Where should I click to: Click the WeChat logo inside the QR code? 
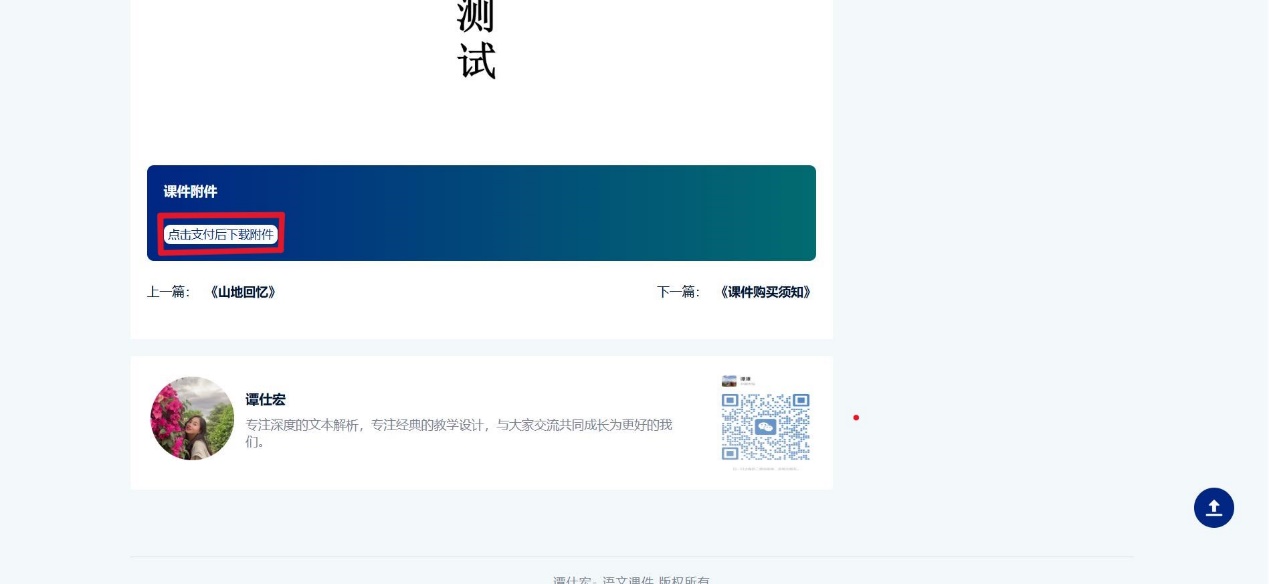(766, 427)
